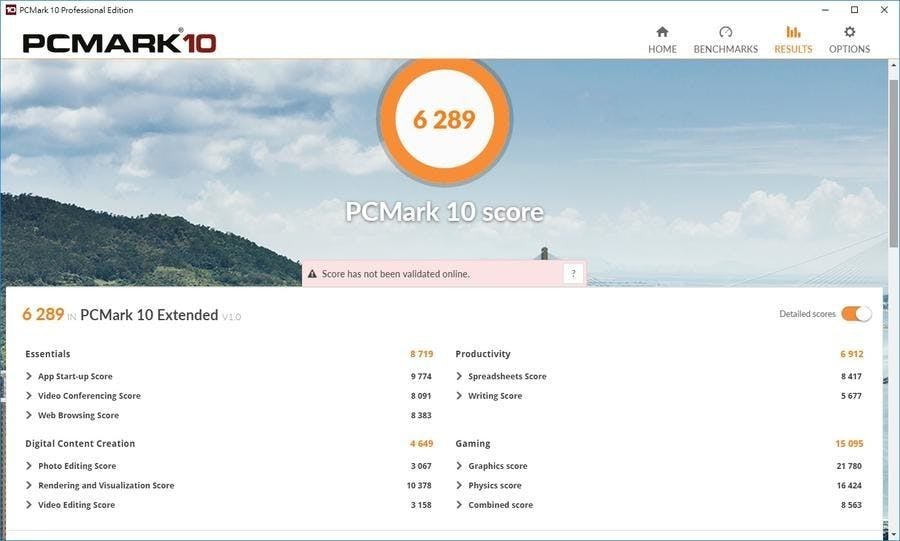Screen dimensions: 900x541
Task: Click the Graphics score value 21 780
Action: coord(849,466)
